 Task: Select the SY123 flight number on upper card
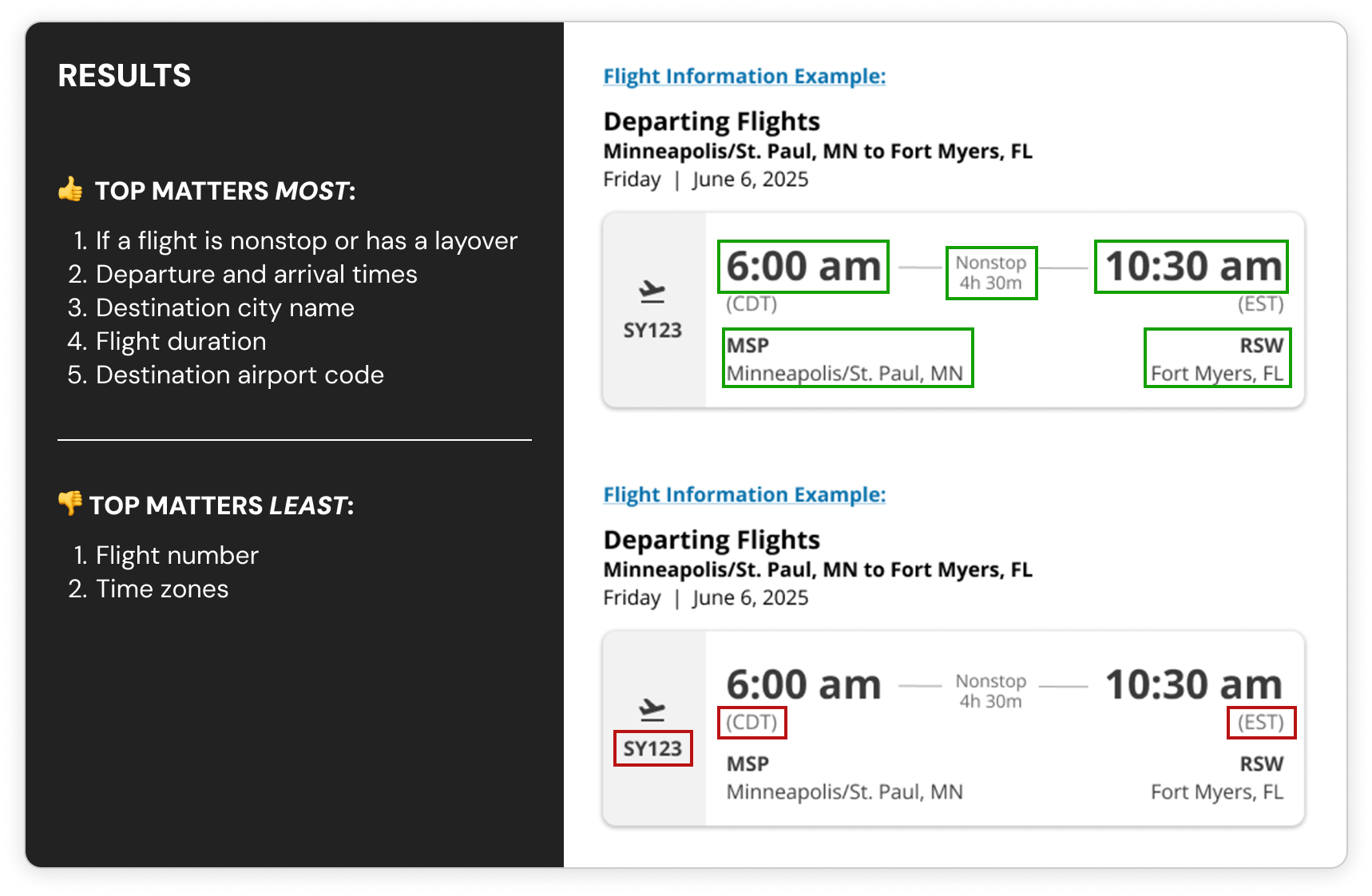click(652, 329)
